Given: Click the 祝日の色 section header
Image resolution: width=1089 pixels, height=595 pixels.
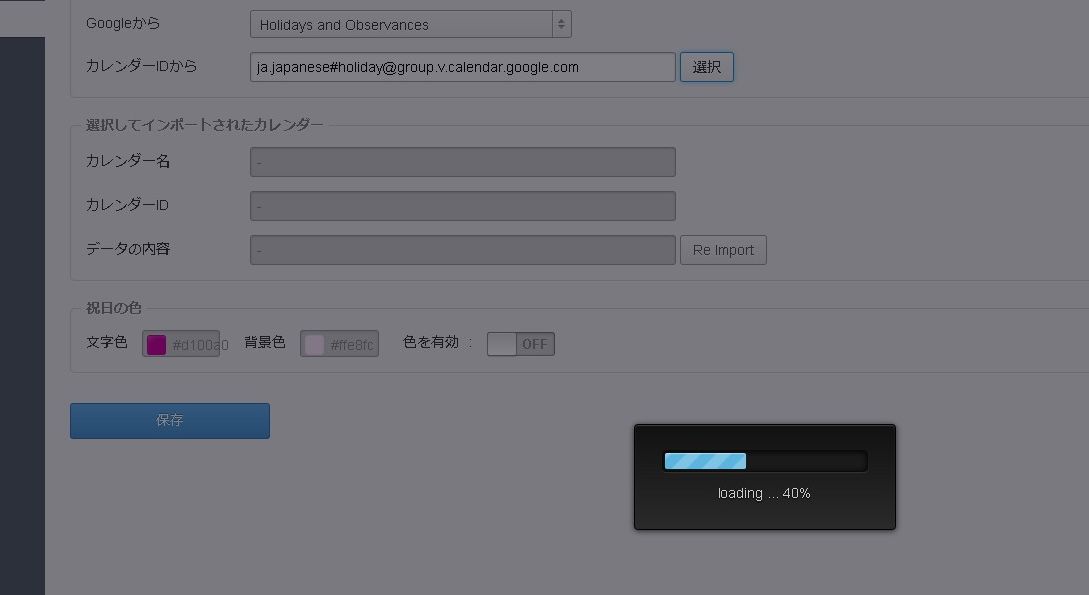Looking at the screenshot, I should [112, 308].
